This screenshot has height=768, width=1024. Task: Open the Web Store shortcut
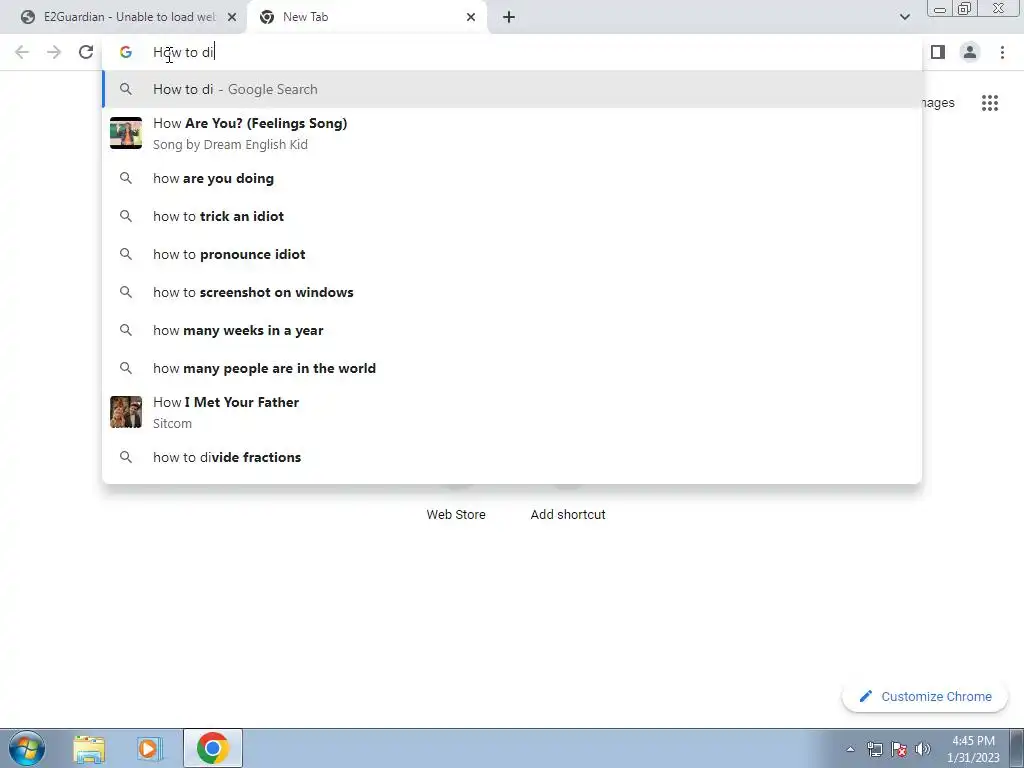456,515
